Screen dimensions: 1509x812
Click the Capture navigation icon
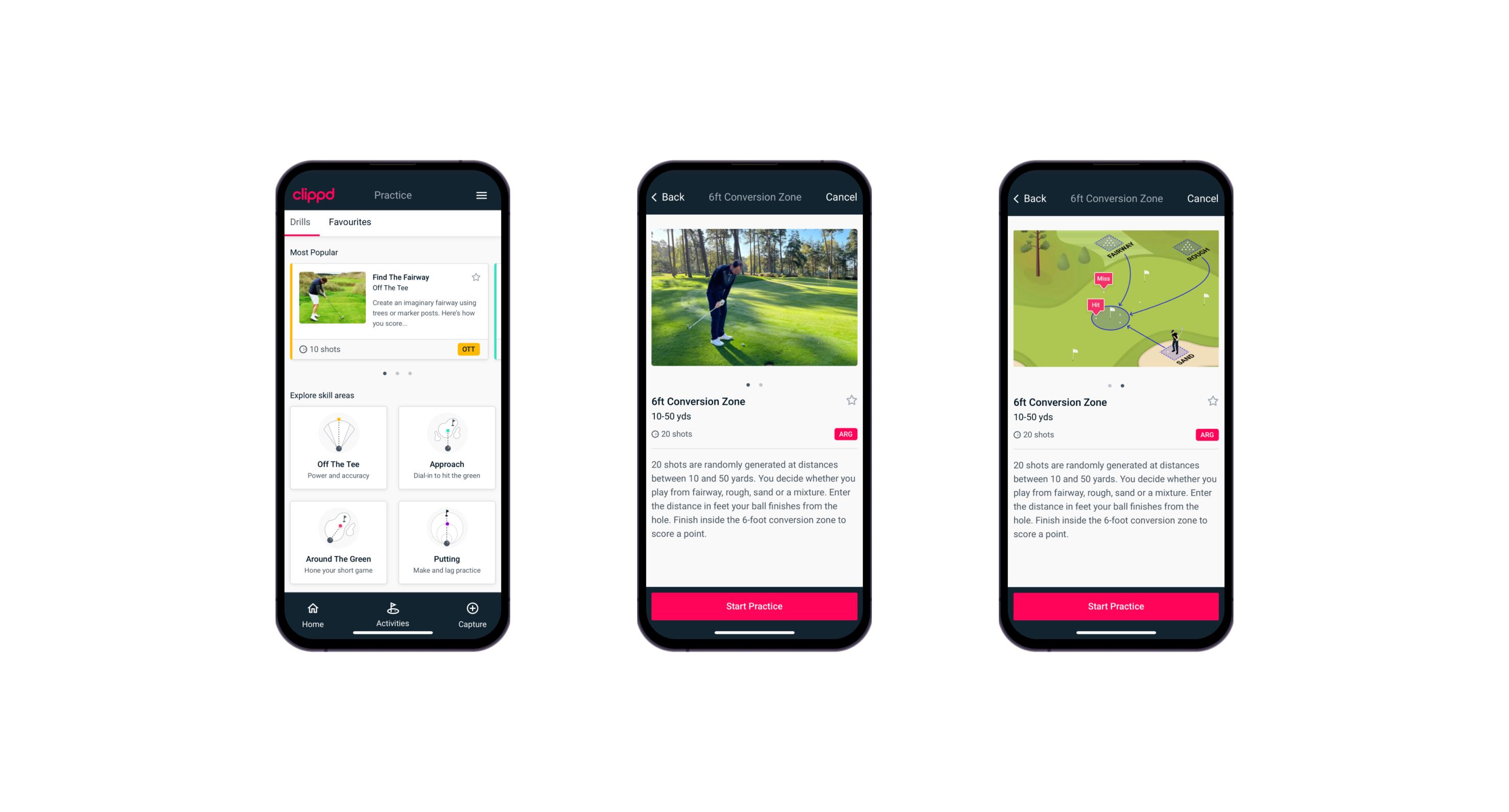(472, 608)
